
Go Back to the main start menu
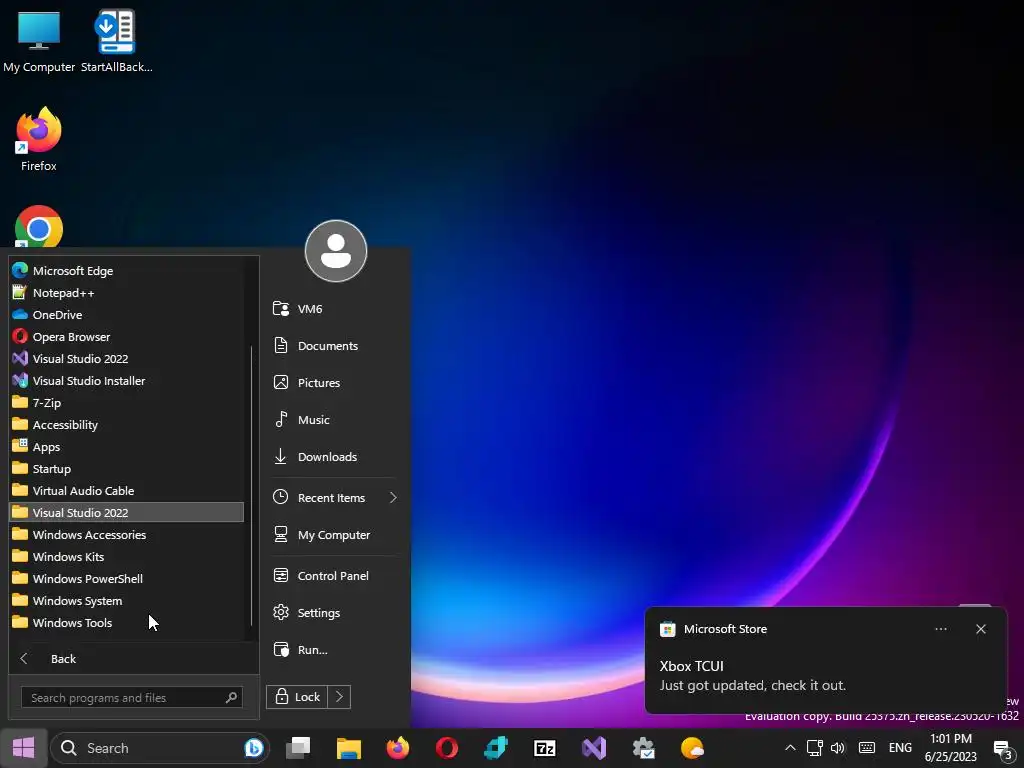(x=133, y=658)
